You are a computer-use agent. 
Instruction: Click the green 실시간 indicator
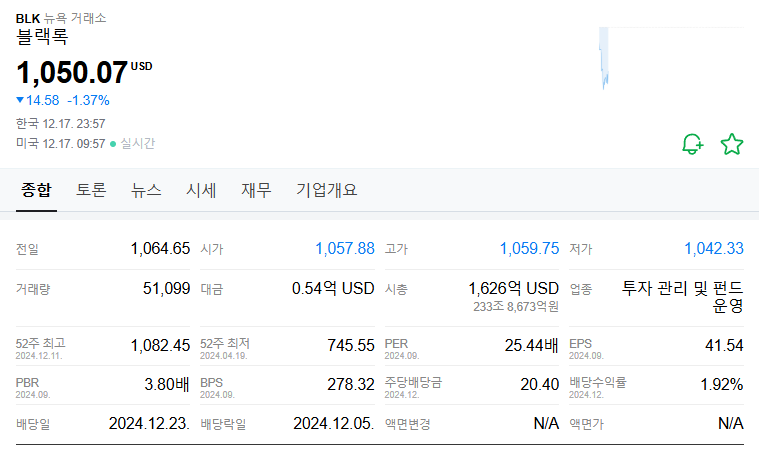(x=133, y=143)
